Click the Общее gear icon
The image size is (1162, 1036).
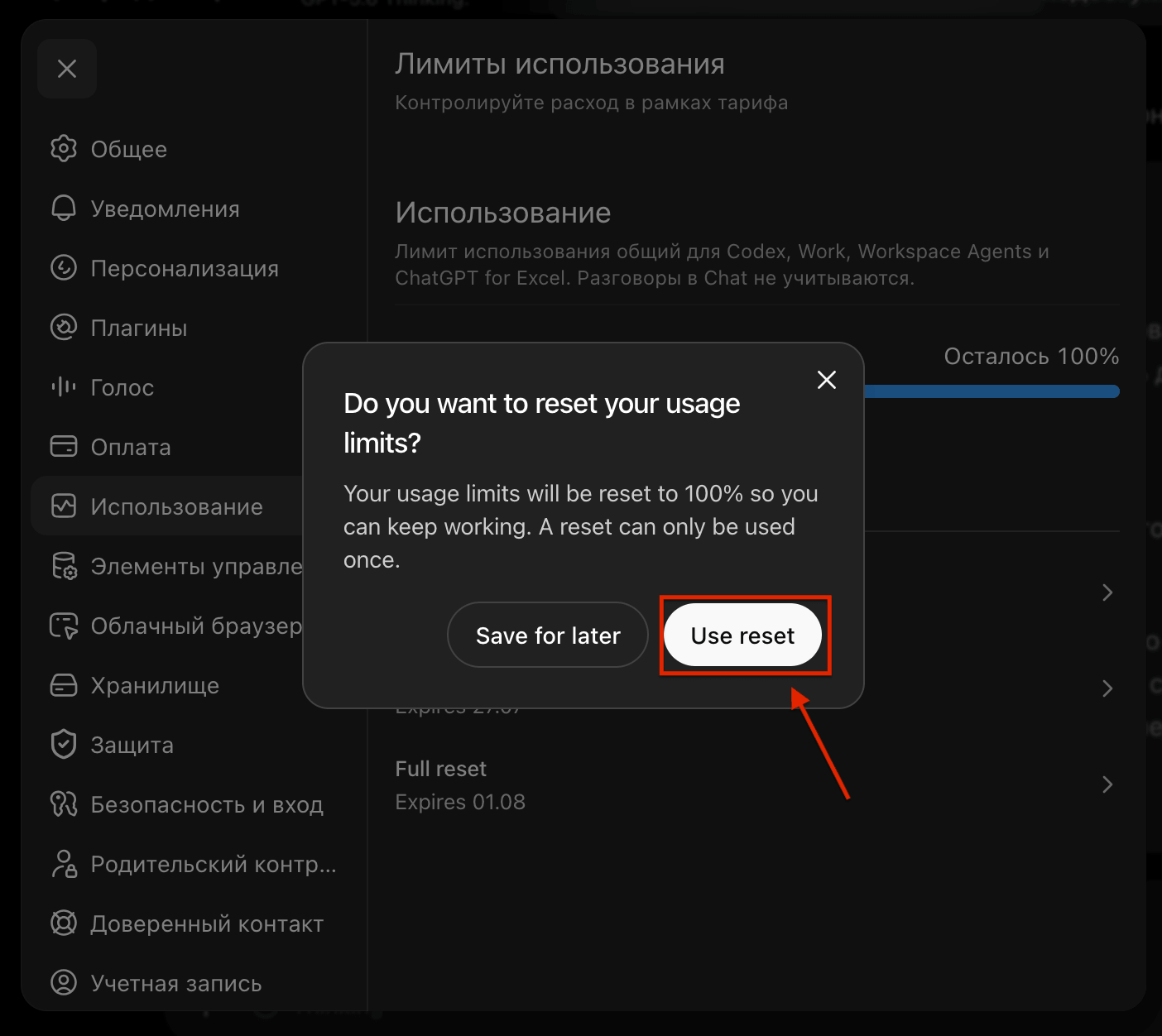(64, 149)
